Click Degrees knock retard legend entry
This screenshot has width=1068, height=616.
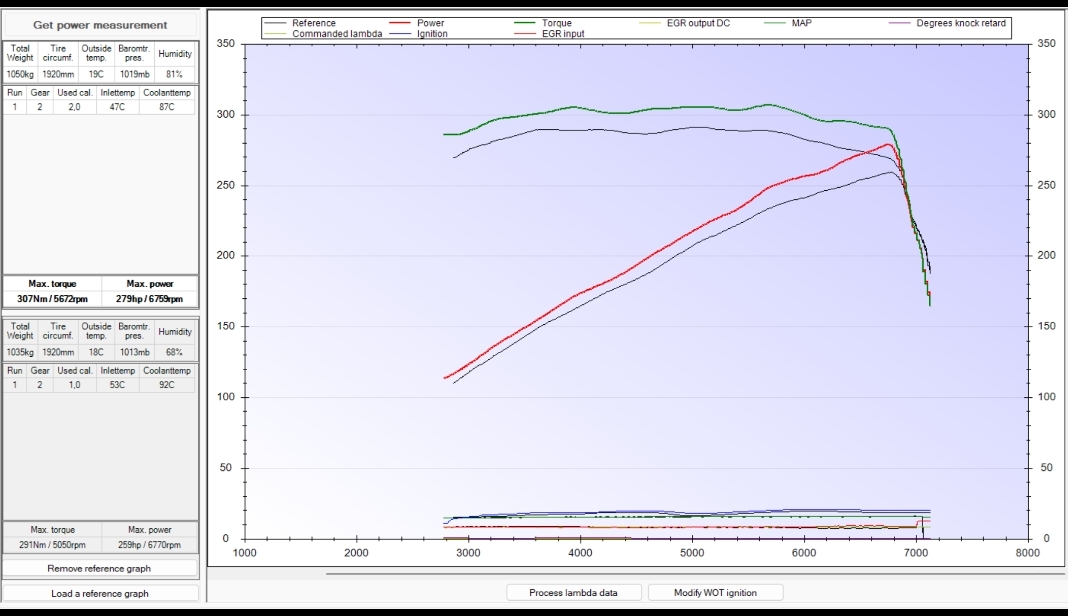click(960, 23)
